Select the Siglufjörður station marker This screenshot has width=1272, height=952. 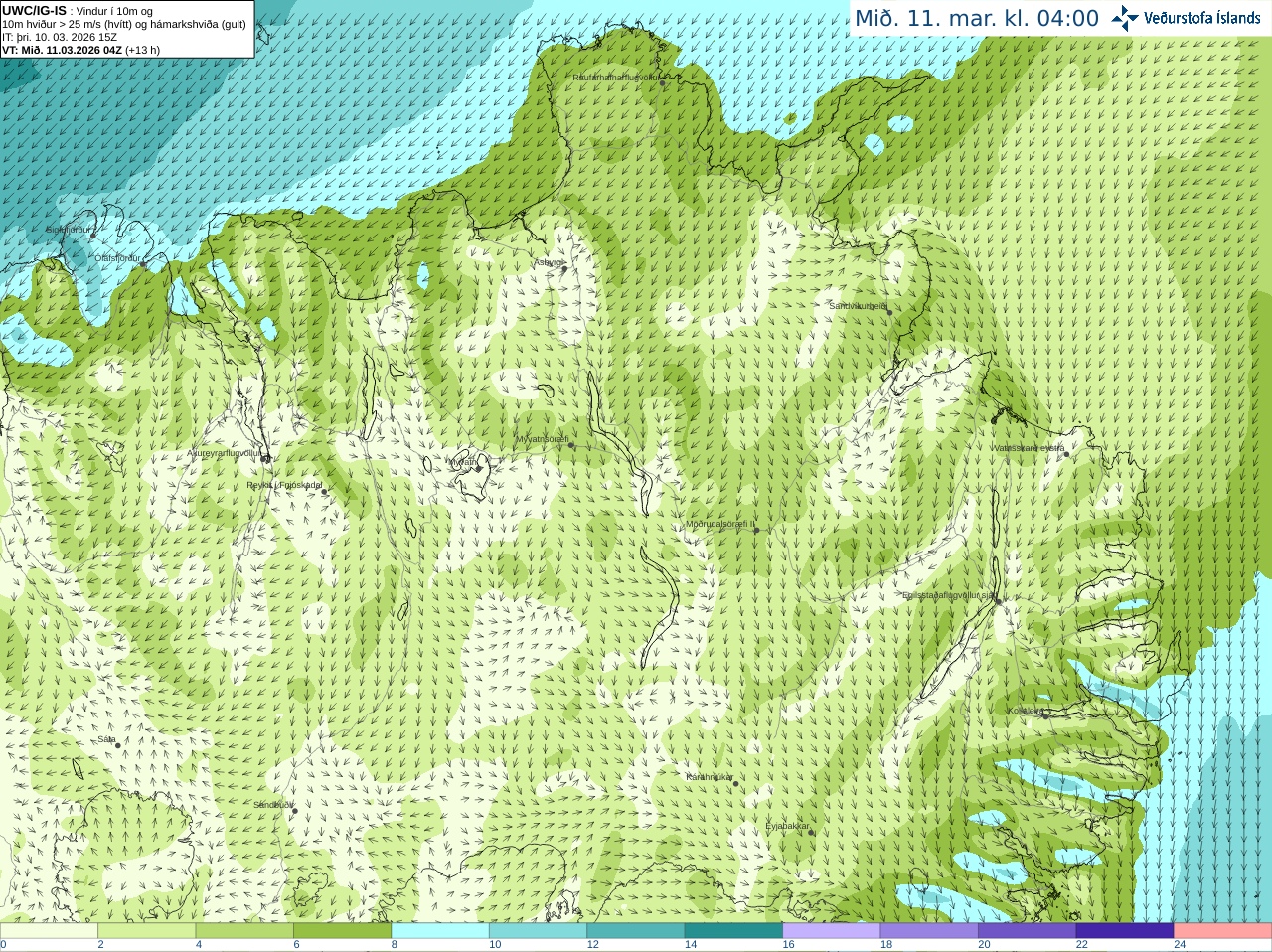pos(92,236)
